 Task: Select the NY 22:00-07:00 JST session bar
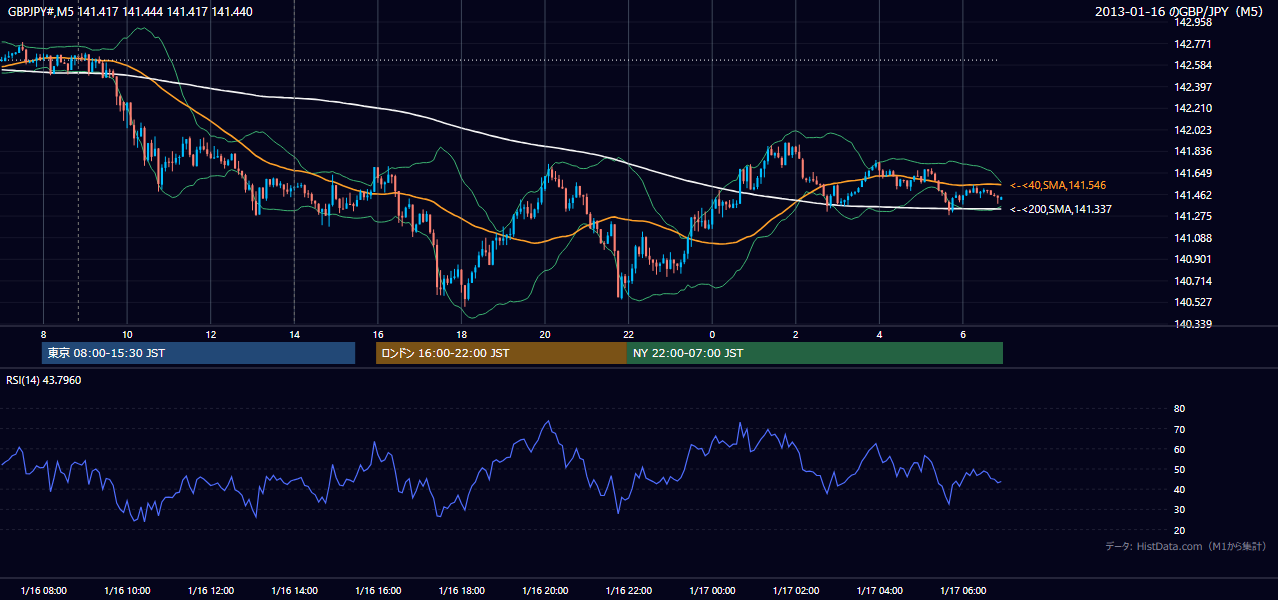tap(815, 353)
